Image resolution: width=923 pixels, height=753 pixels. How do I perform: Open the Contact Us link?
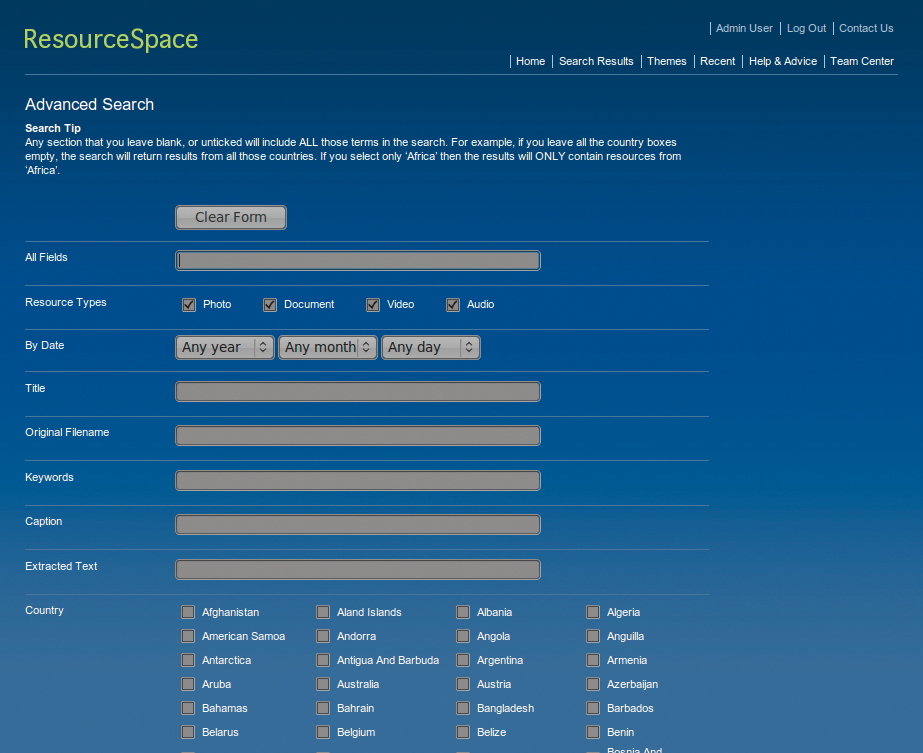point(866,28)
